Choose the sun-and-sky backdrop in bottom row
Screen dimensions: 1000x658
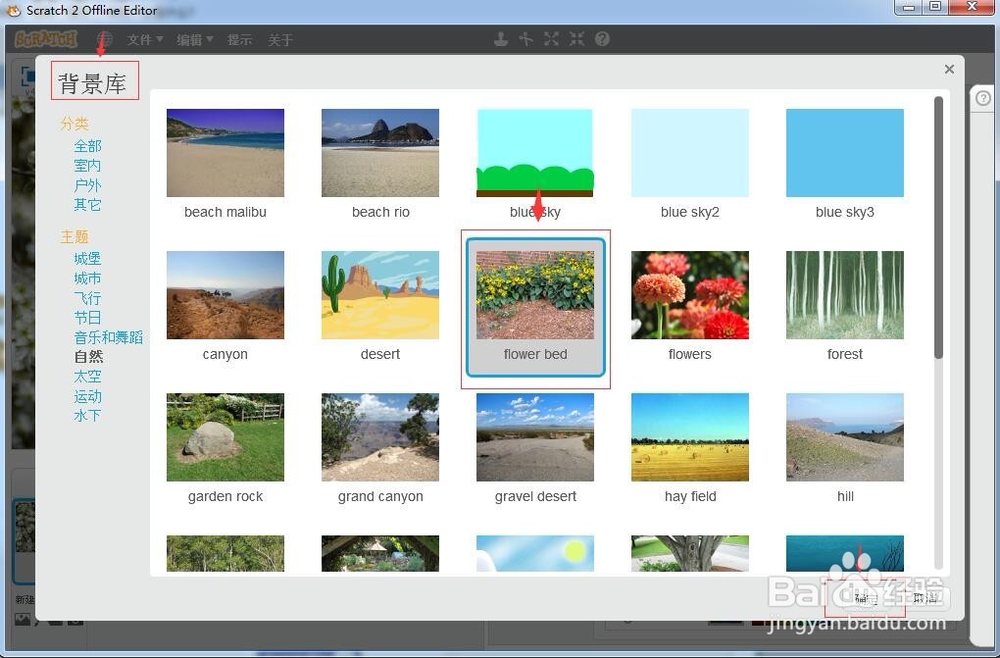pos(535,553)
